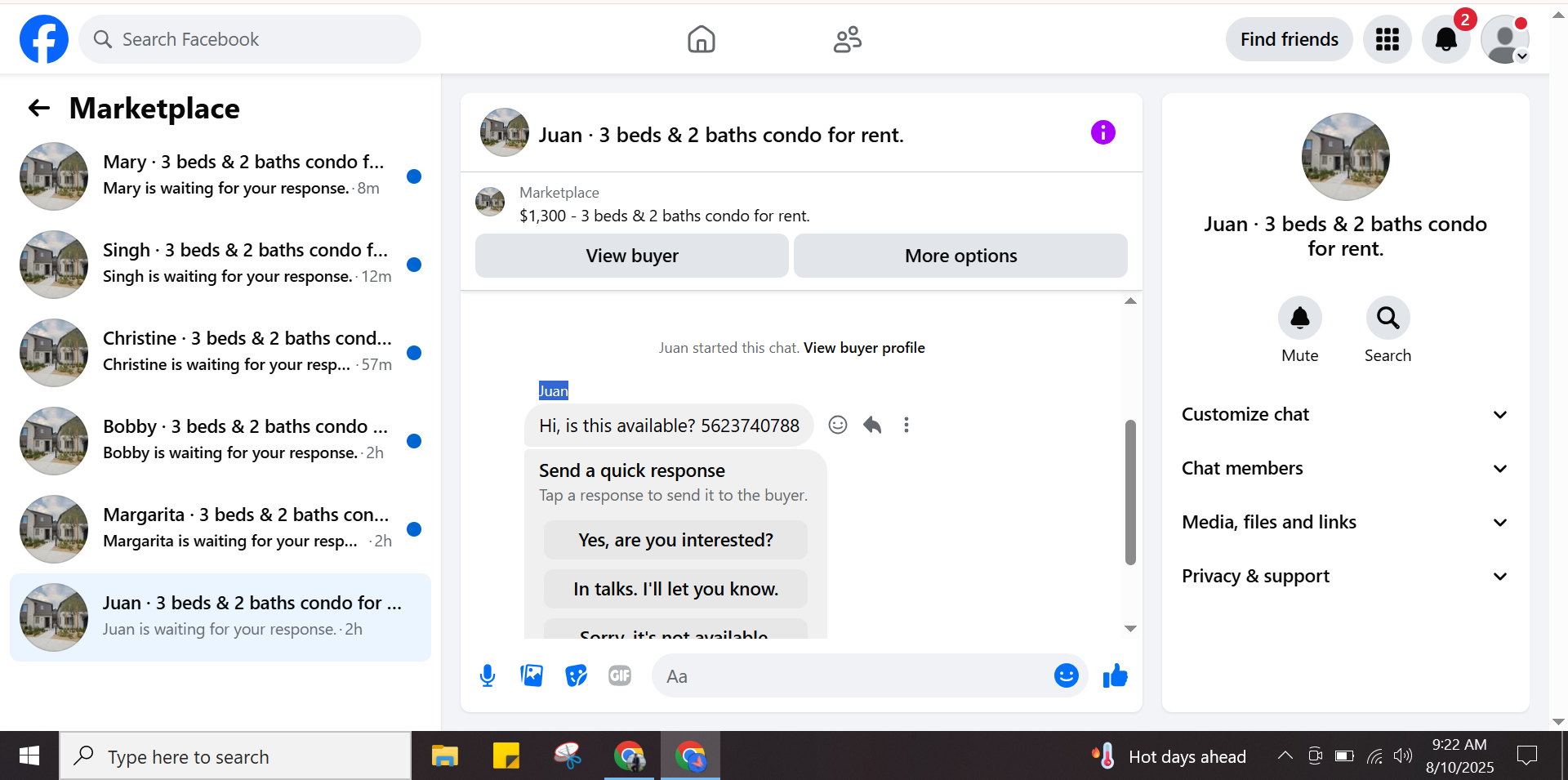Click the chat scroll up arrow
This screenshot has height=780, width=1568.
1130,301
